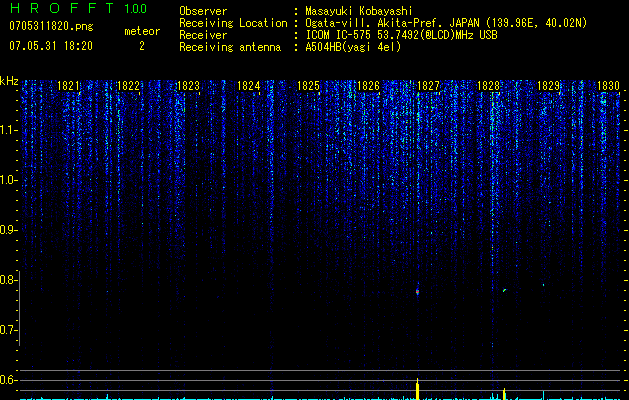Click the Observer label
629x400 pixels.
[x=203, y=11]
